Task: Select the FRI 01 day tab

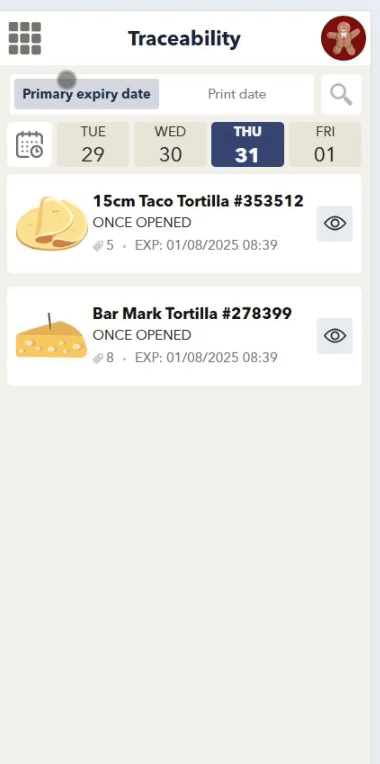Action: 325,144
